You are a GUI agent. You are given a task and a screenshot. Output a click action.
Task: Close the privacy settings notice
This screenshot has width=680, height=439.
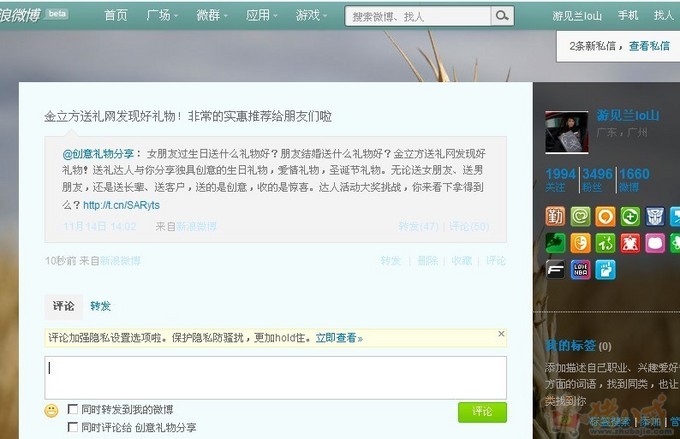[501, 334]
